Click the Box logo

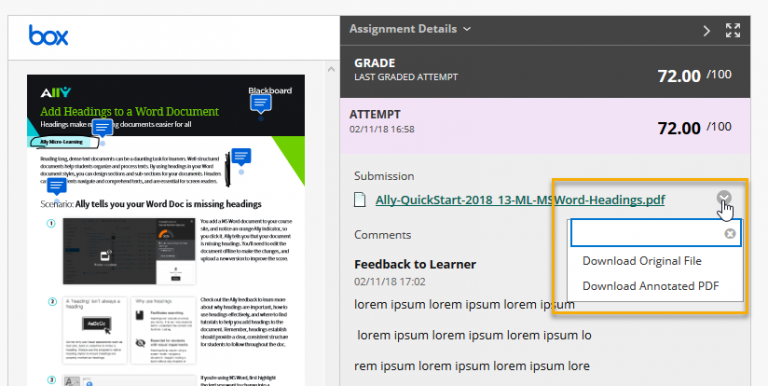point(48,35)
